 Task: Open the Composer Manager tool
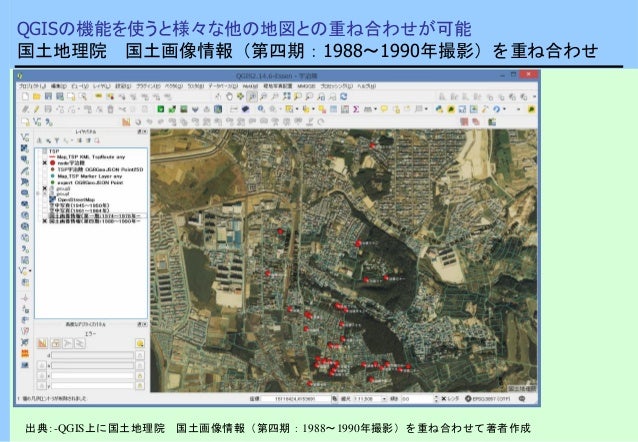(x=83, y=96)
